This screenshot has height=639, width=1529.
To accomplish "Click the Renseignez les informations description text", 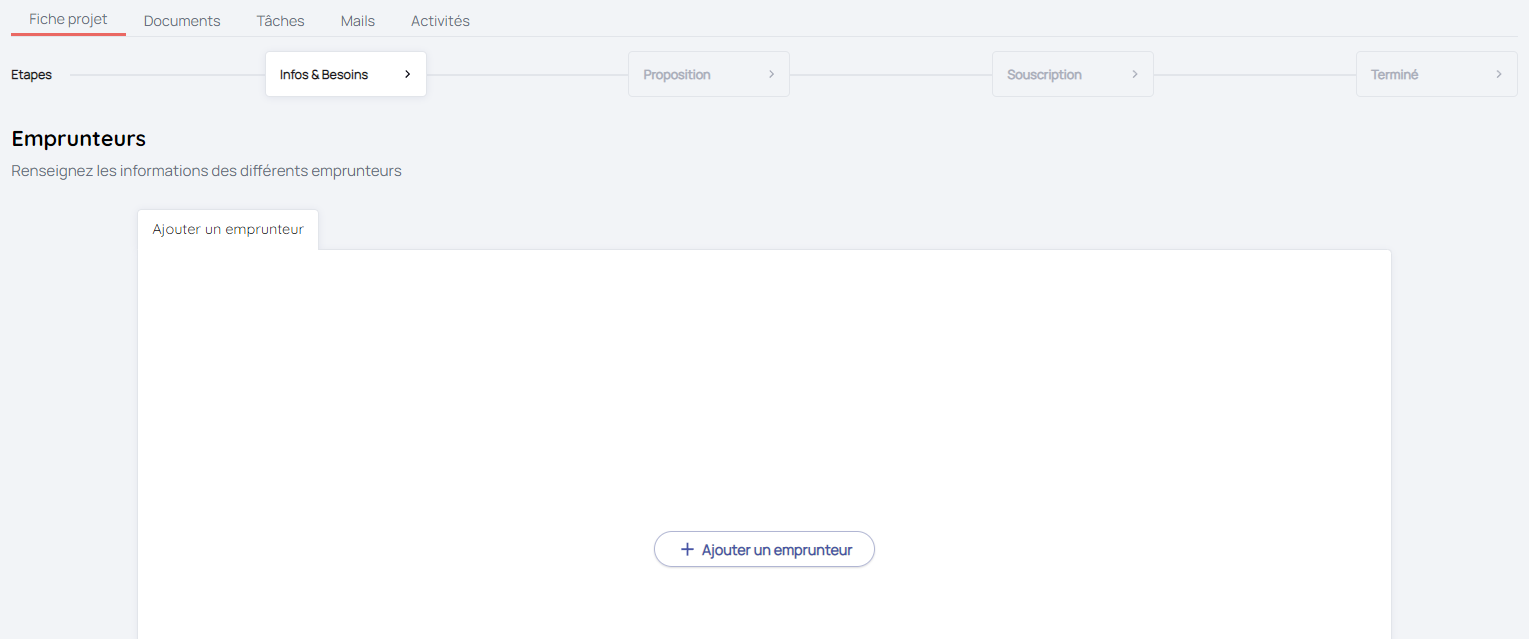I will 206,171.
